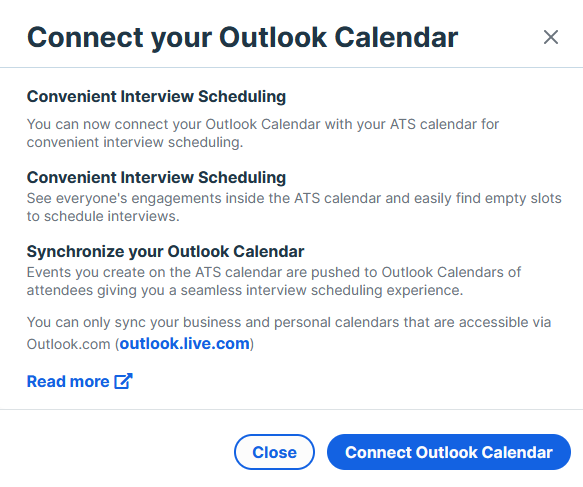583x487 pixels.
Task: Click the line starting 'You can now connect'
Action: point(263,124)
